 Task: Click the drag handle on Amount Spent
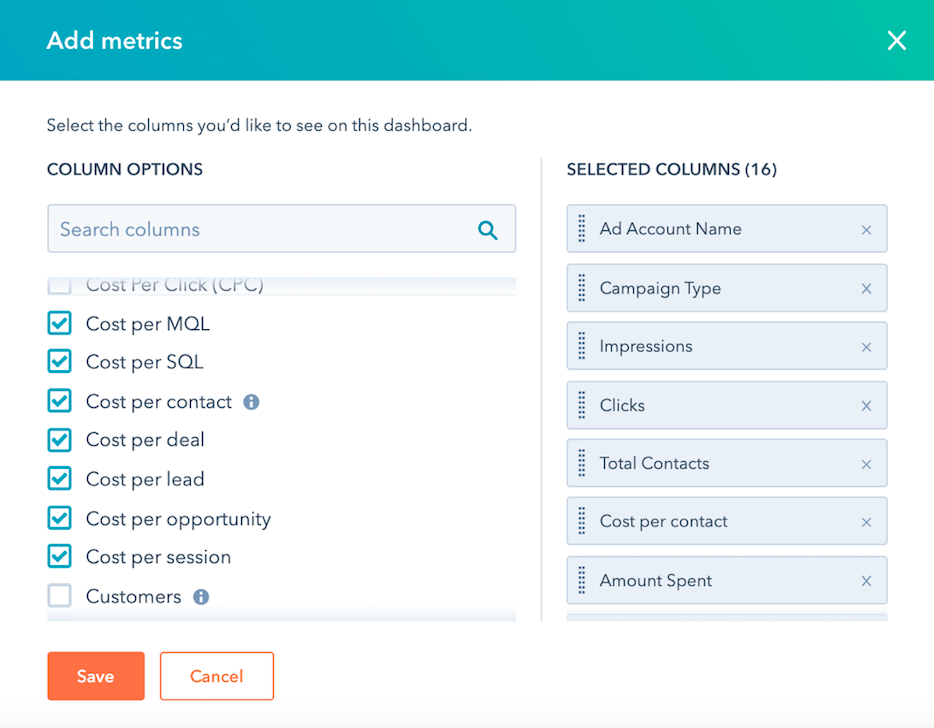(582, 581)
